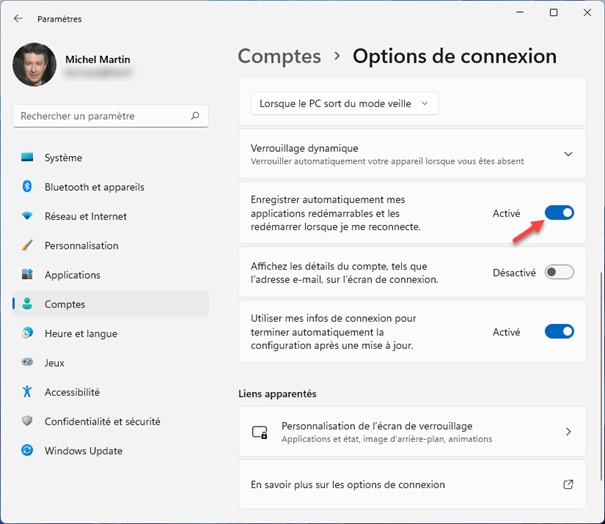605x524 pixels.
Task: Click the back arrow in title bar
Action: (18, 18)
